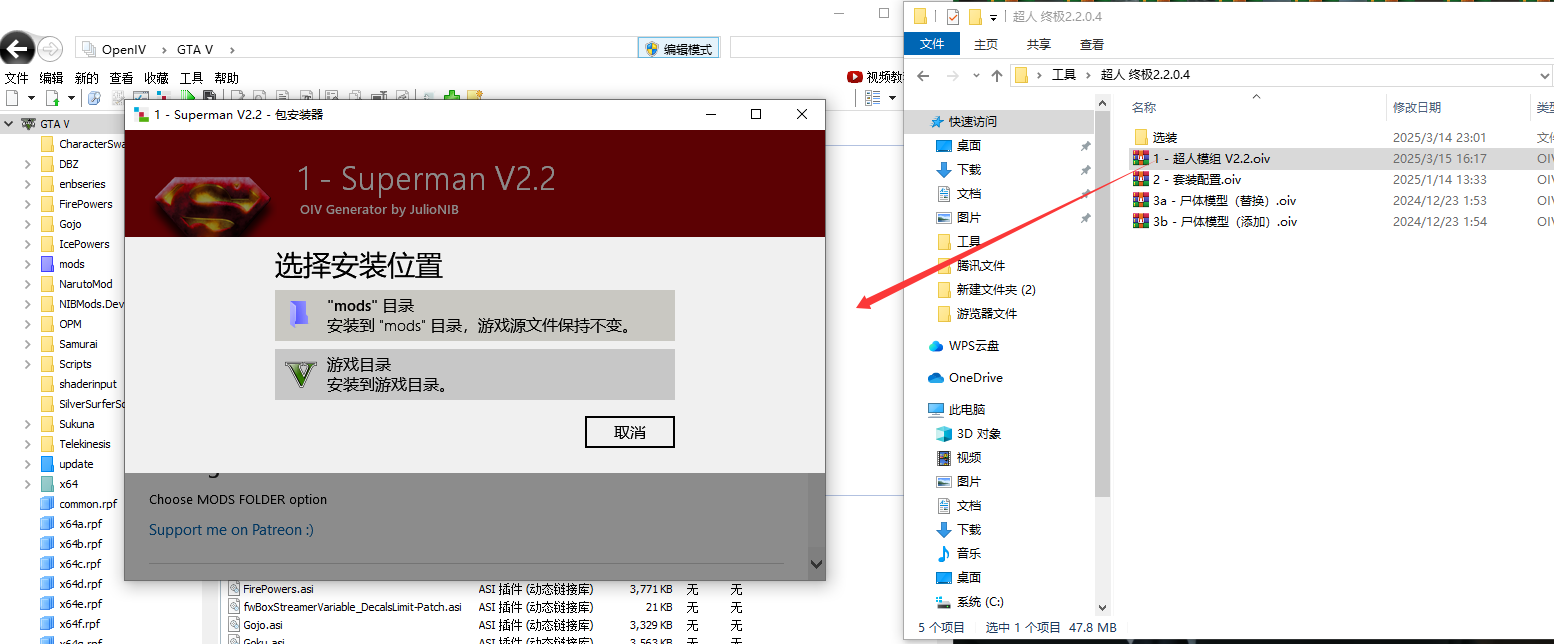Expand the update folder in OpenIV tree
This screenshot has width=1554, height=644.
[x=28, y=464]
